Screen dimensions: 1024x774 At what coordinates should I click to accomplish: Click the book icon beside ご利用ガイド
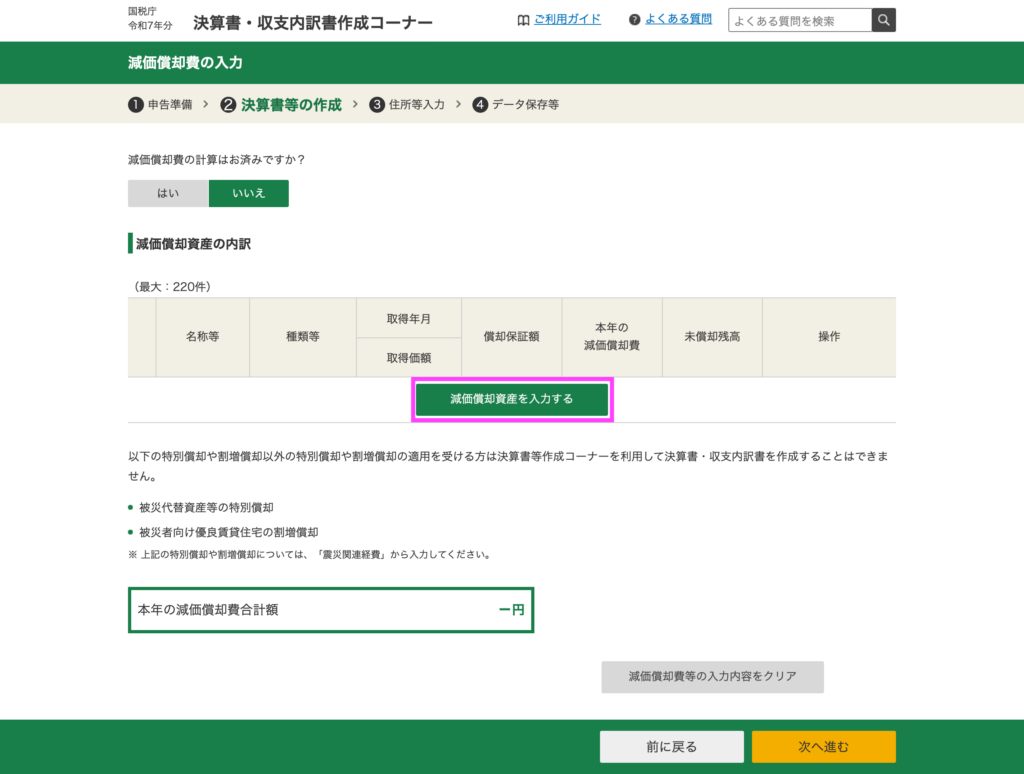click(523, 20)
